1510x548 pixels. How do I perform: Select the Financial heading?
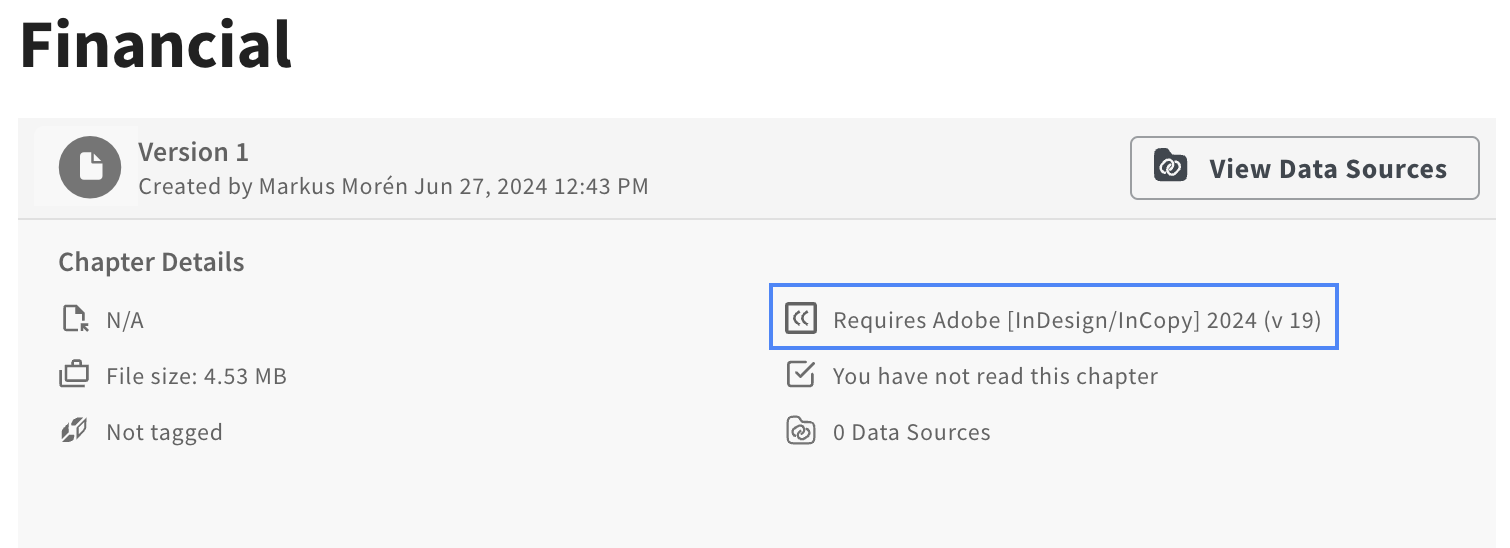pyautogui.click(x=156, y=44)
